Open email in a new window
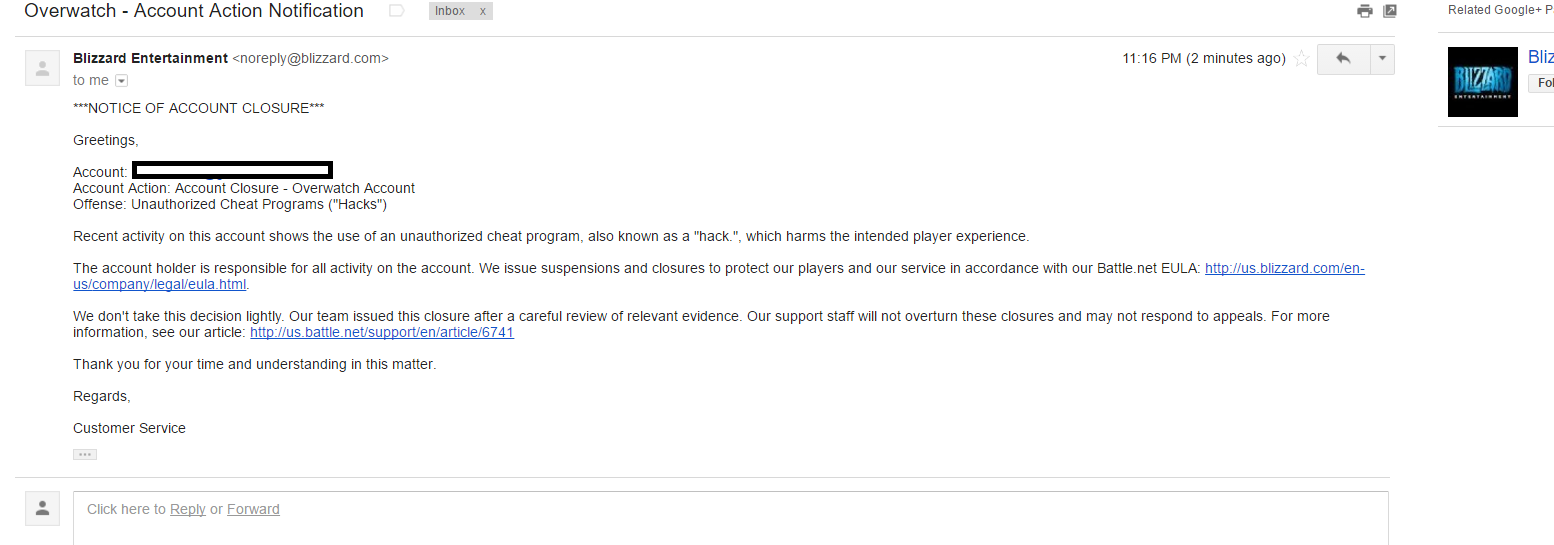This screenshot has height=545, width=1554. (1390, 11)
